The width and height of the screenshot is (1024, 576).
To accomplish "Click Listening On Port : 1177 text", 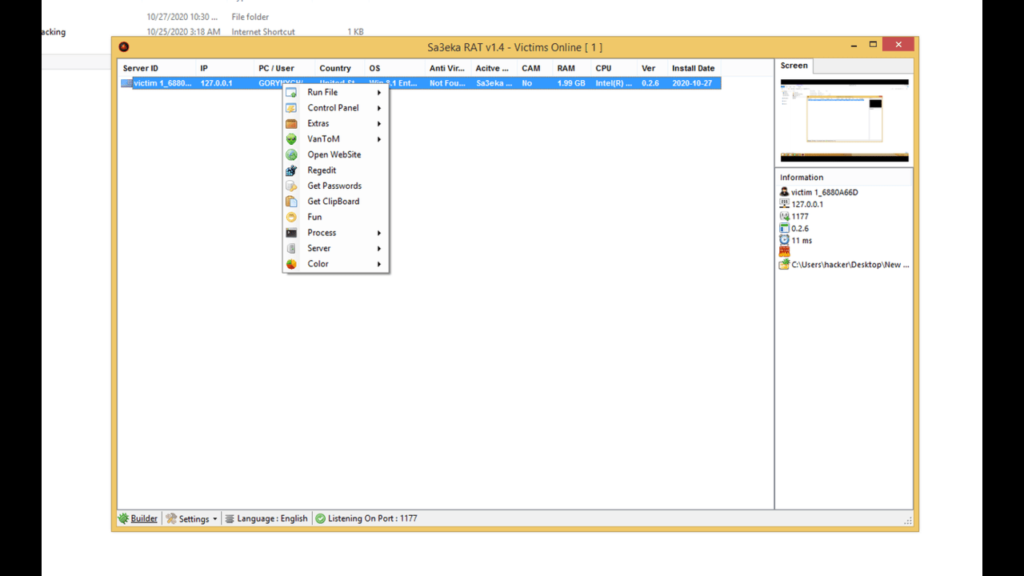I will pyautogui.click(x=372, y=519).
